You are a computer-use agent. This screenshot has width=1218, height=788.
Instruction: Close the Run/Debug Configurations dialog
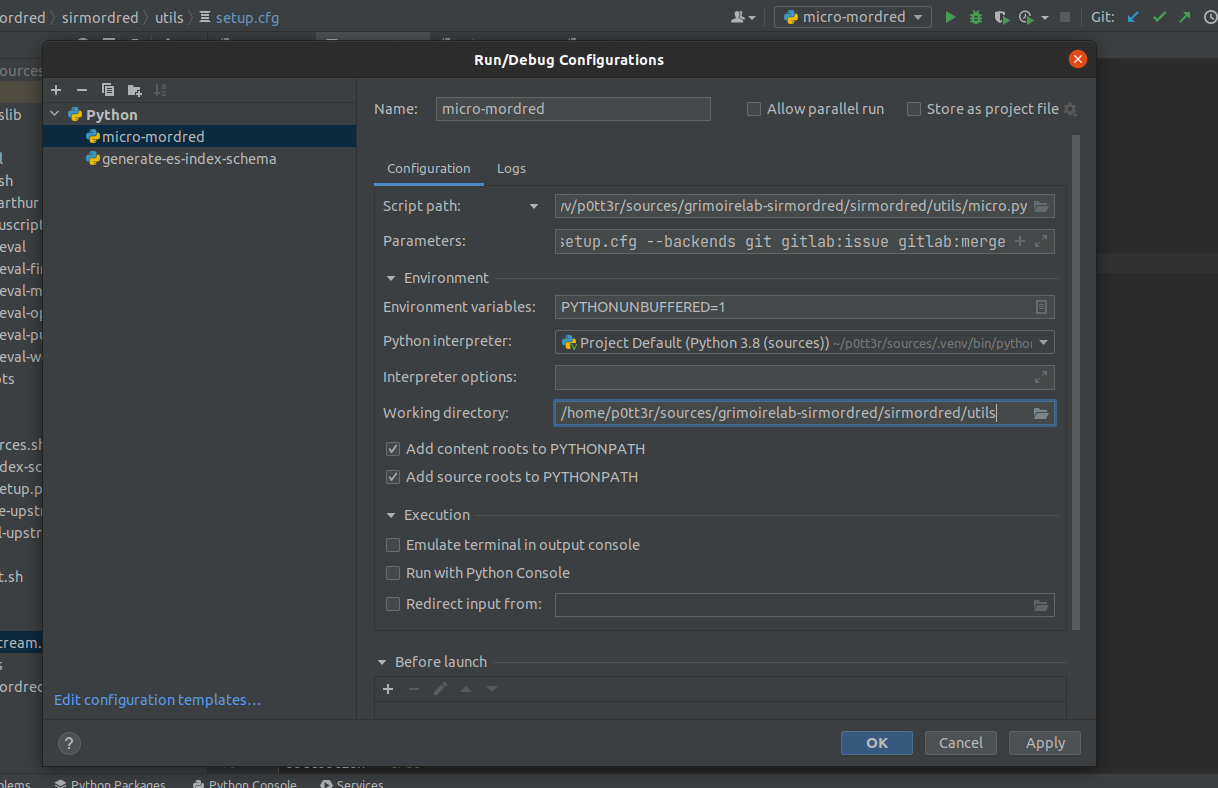point(1078,59)
